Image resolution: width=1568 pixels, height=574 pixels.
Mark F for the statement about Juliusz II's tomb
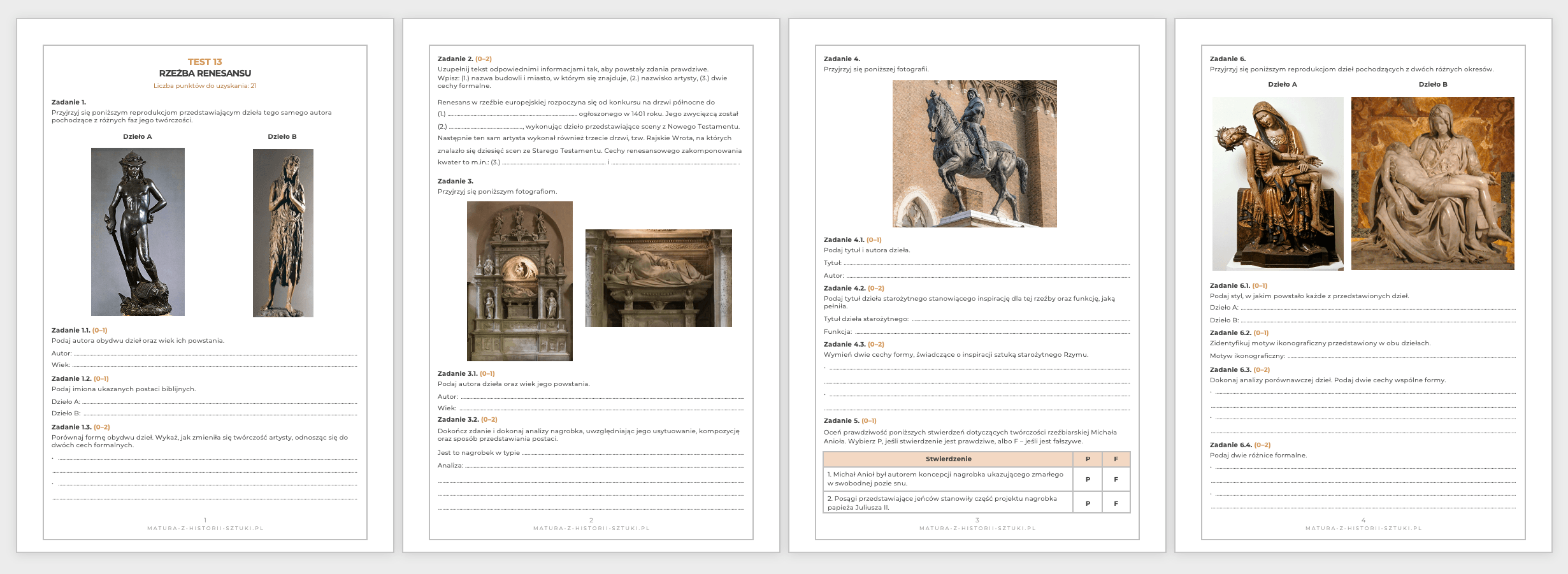(1116, 503)
